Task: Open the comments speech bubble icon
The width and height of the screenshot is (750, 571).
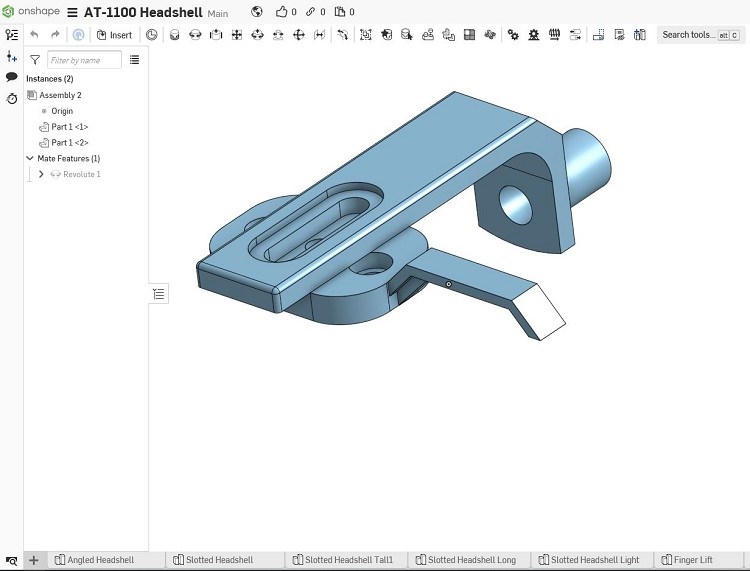Action: pyautogui.click(x=11, y=77)
